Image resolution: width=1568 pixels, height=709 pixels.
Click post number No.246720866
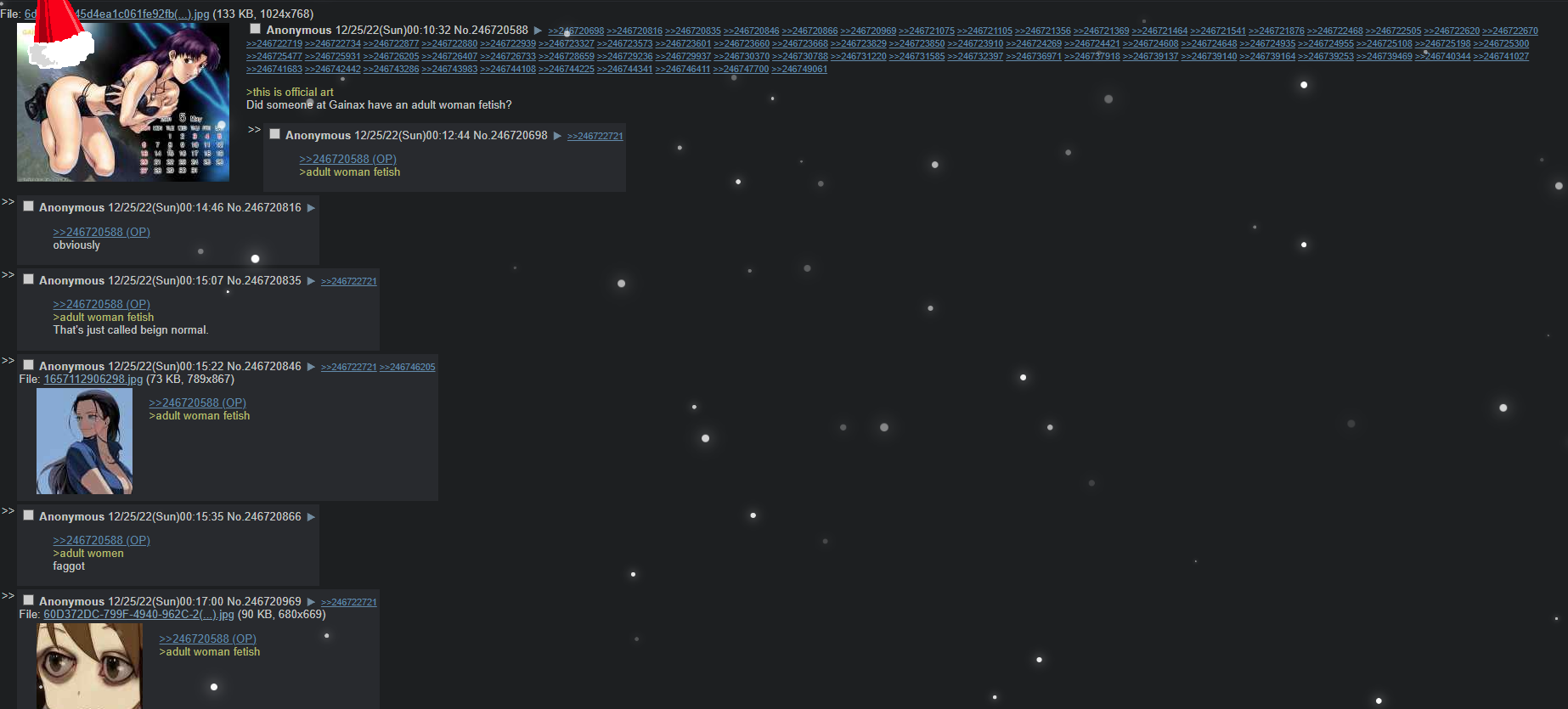click(264, 516)
